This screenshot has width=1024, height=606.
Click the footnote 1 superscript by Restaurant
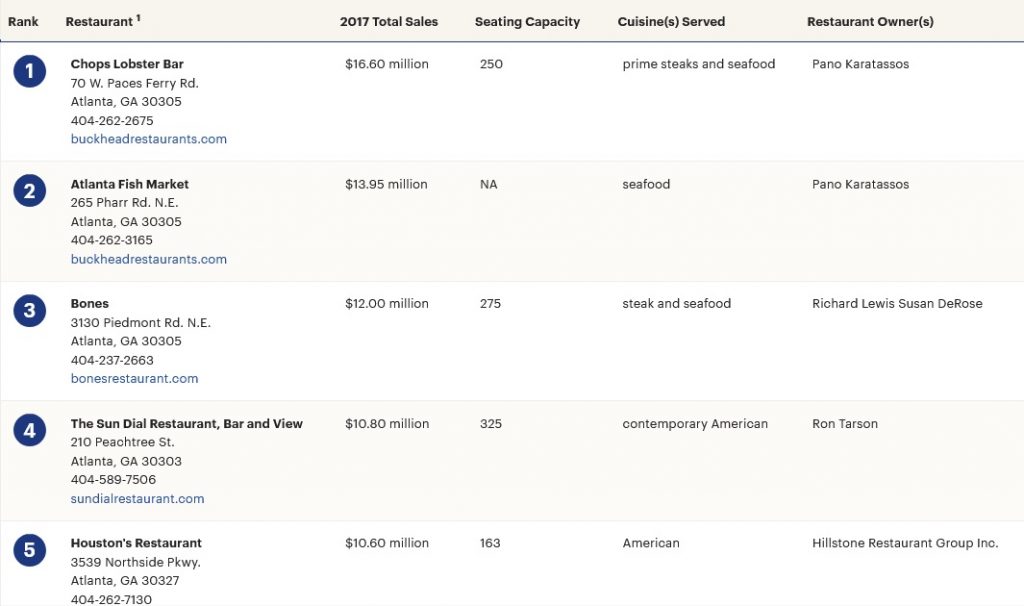[x=138, y=18]
